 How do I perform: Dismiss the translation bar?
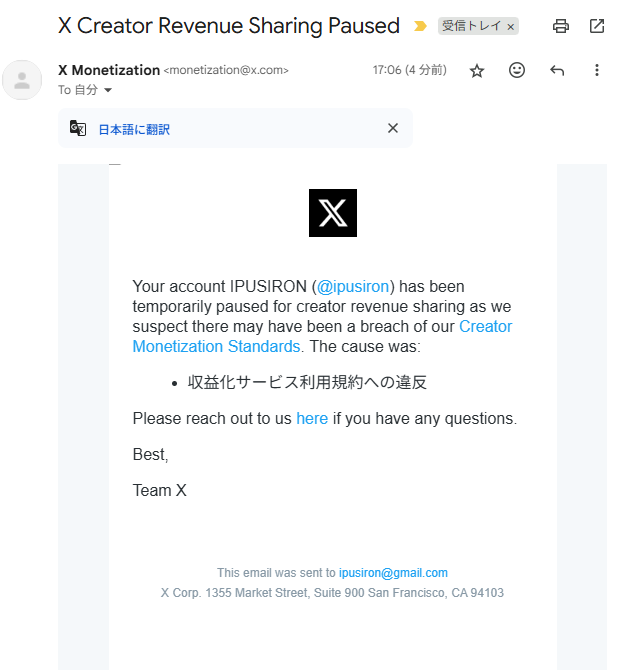(x=393, y=128)
